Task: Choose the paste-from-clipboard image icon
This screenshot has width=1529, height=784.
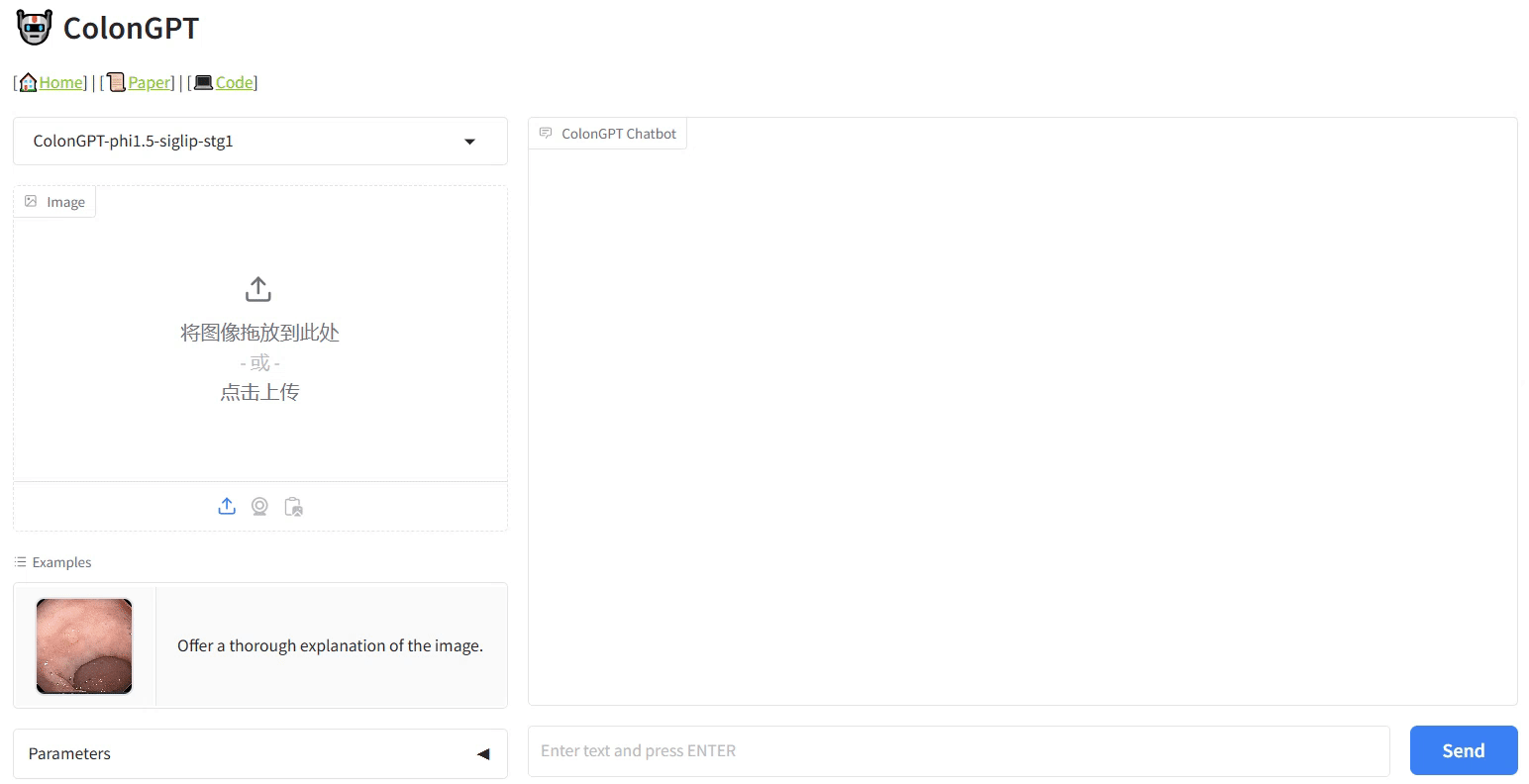Action: point(293,507)
